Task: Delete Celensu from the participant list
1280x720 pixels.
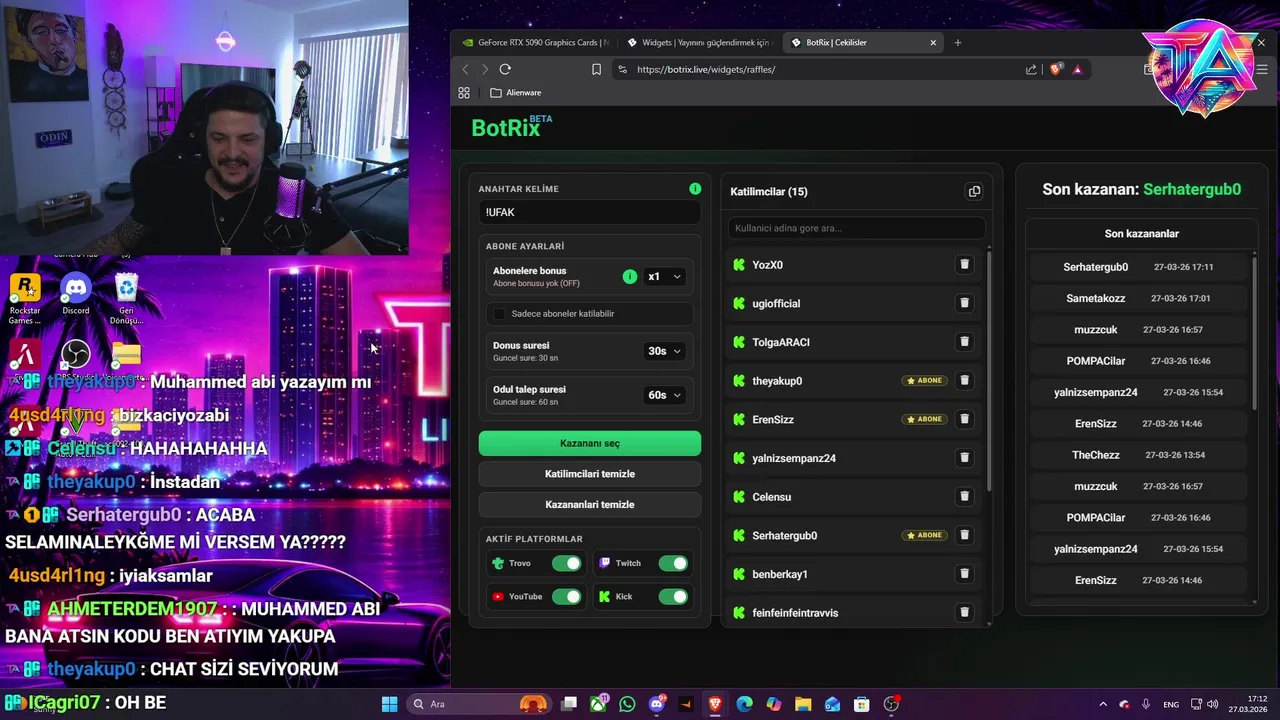Action: [964, 497]
